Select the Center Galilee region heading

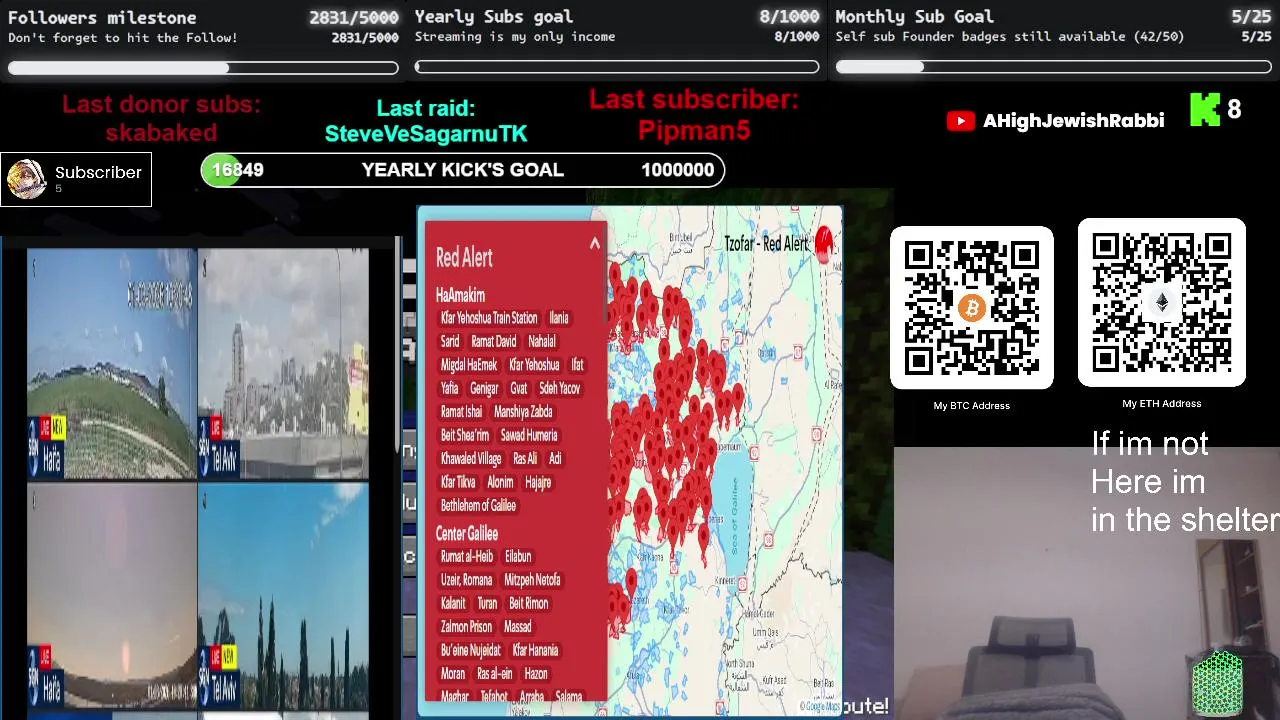tap(467, 534)
